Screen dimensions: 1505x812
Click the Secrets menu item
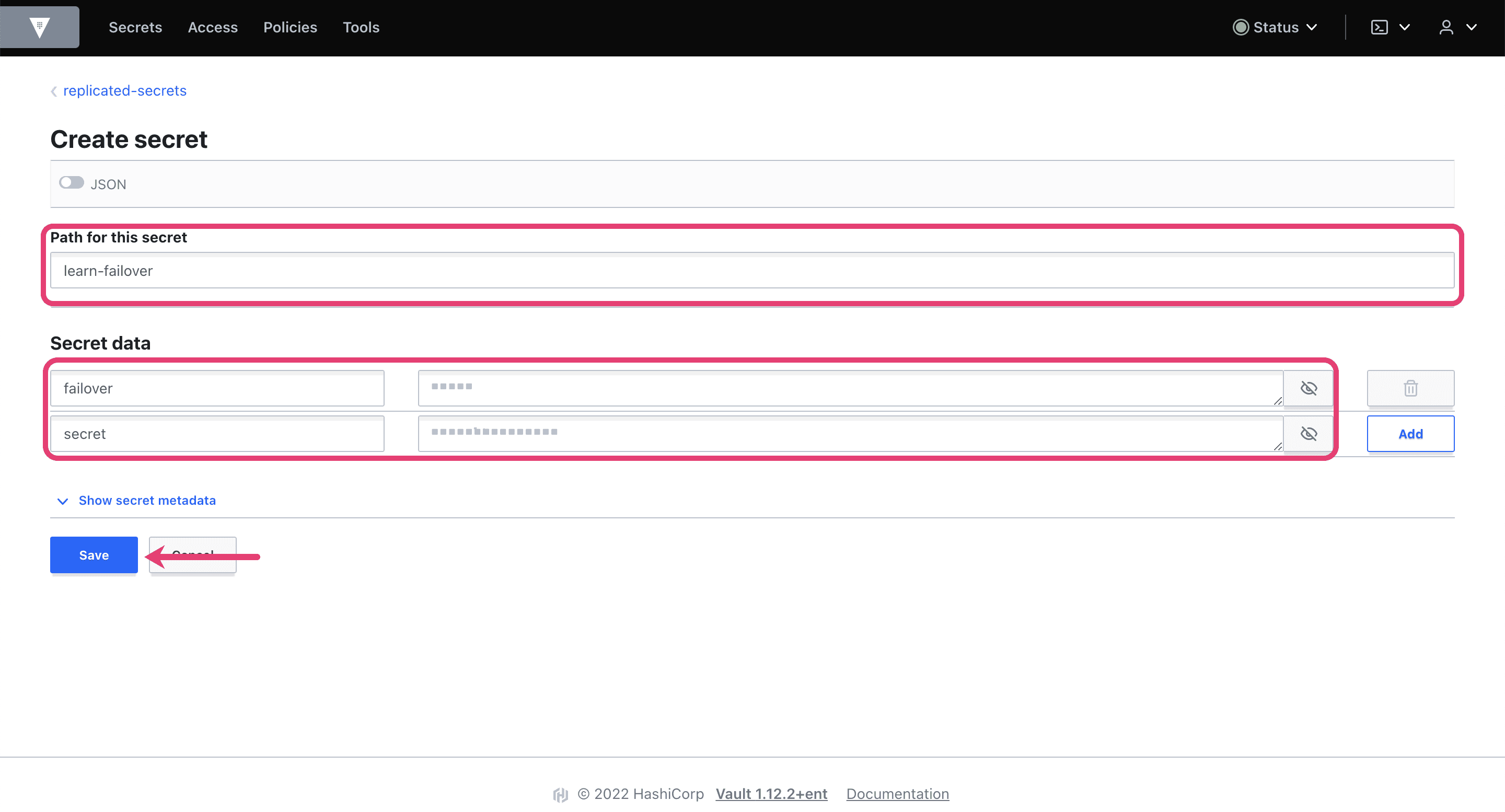134,27
